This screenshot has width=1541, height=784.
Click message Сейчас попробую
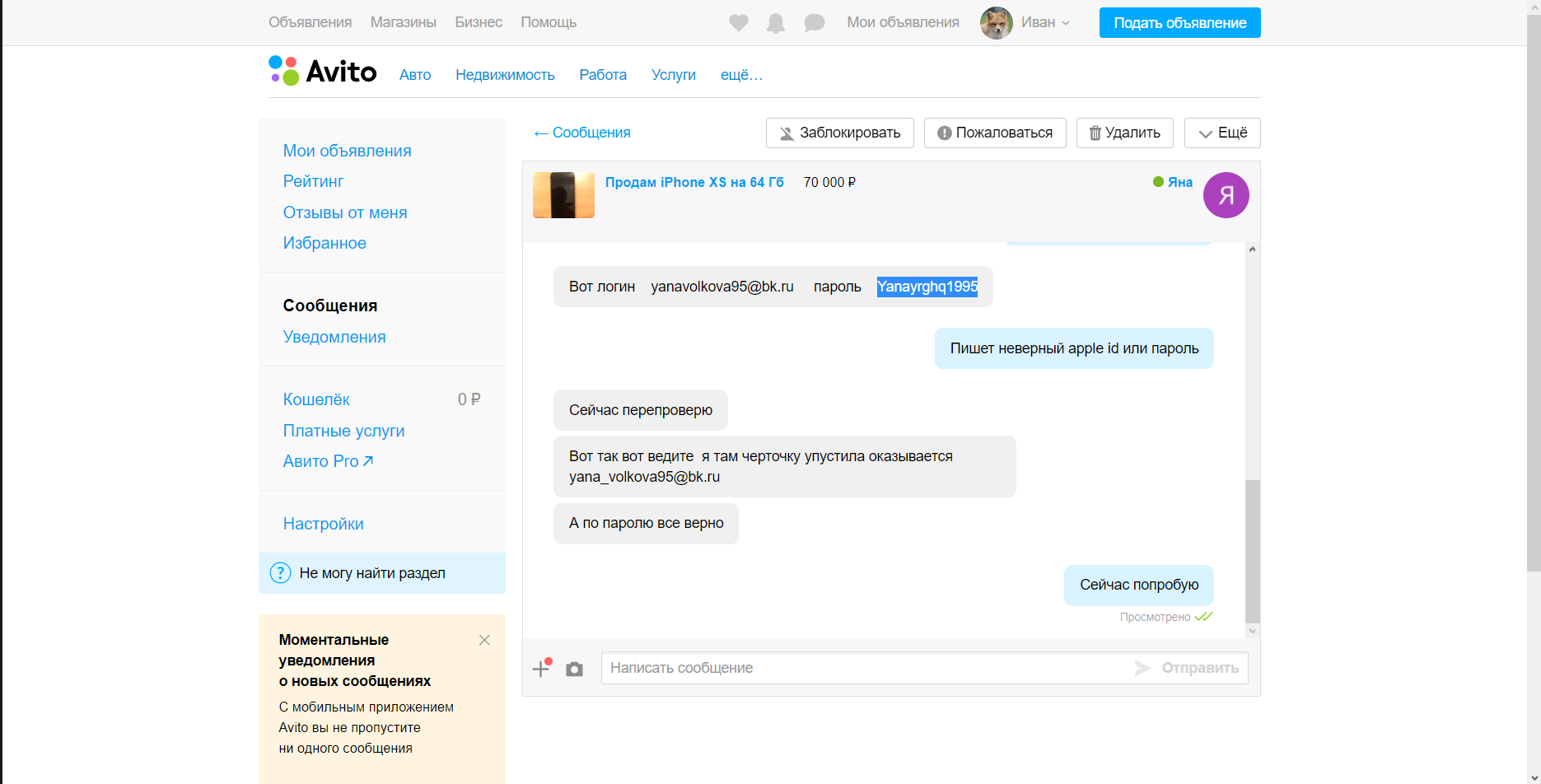click(x=1139, y=585)
